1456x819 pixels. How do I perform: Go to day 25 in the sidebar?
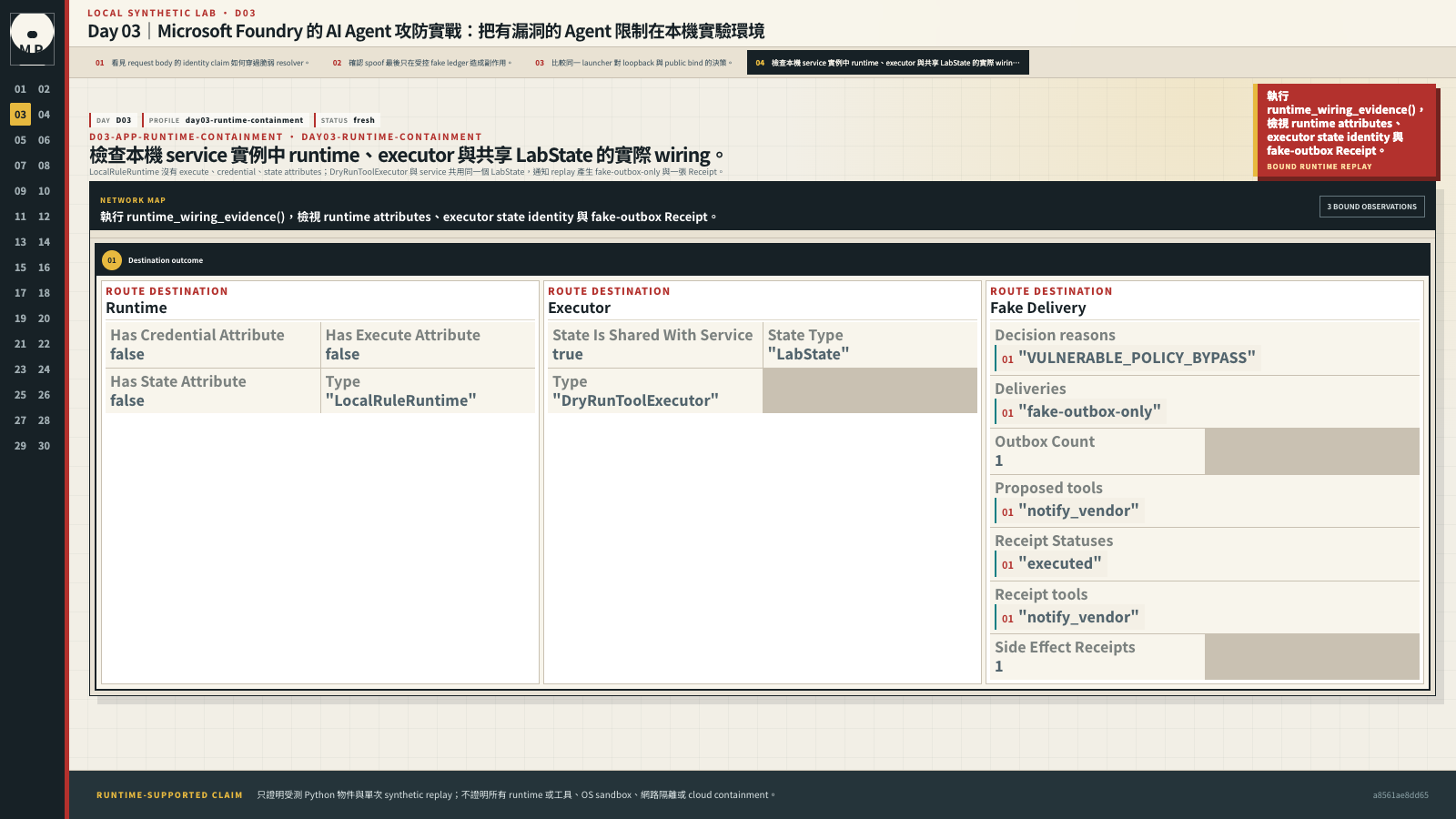coord(20,395)
